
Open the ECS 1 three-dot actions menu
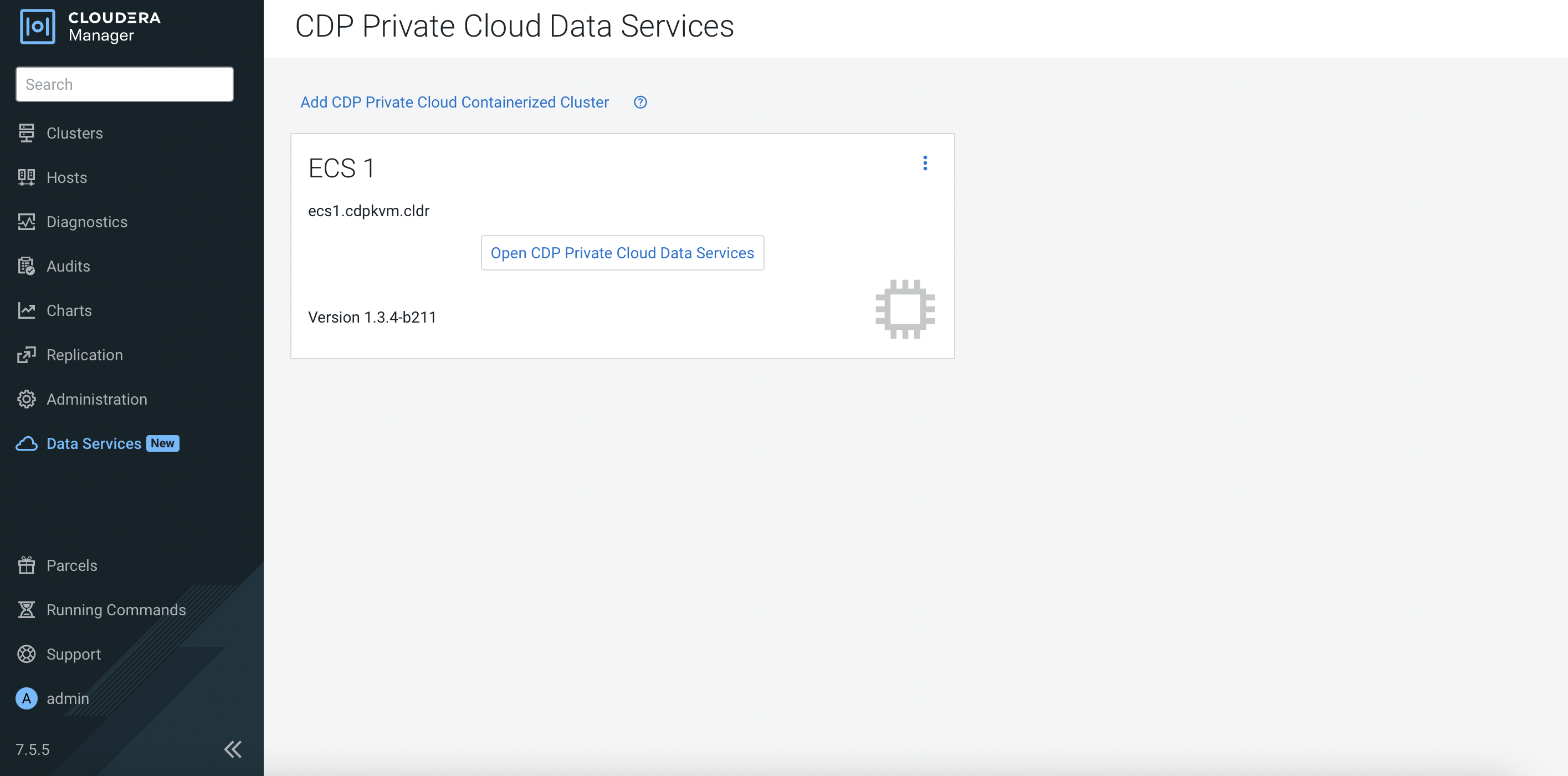coord(925,164)
